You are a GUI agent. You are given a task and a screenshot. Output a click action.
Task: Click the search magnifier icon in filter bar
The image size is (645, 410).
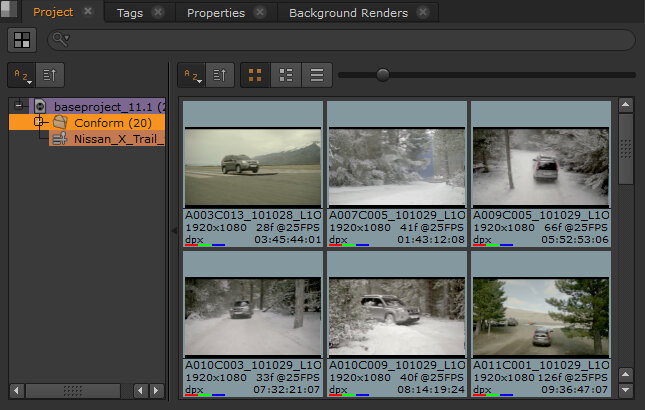[61, 40]
